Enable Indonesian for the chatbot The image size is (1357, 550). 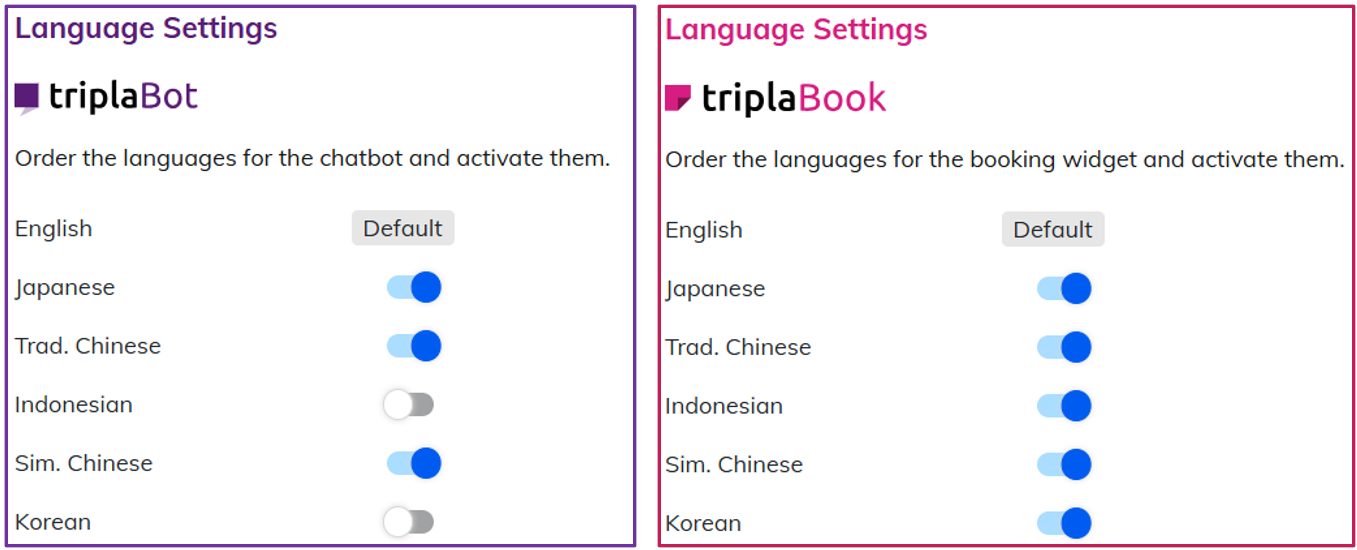409,405
